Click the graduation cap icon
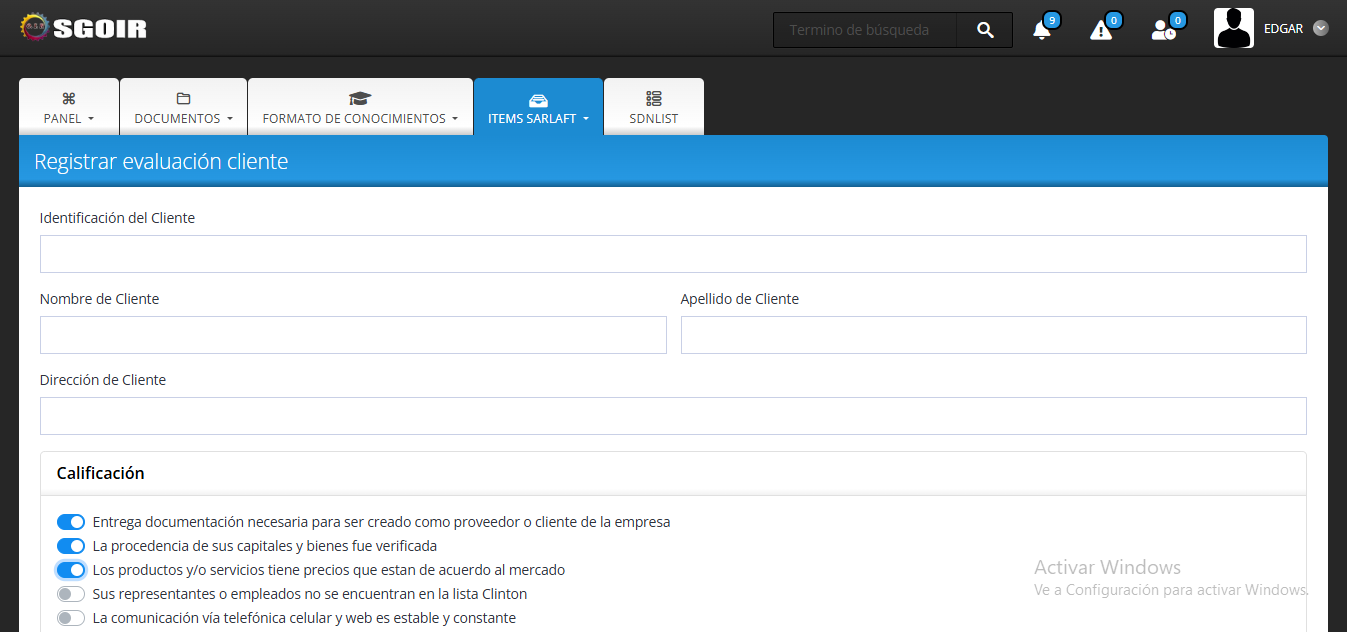 (360, 98)
